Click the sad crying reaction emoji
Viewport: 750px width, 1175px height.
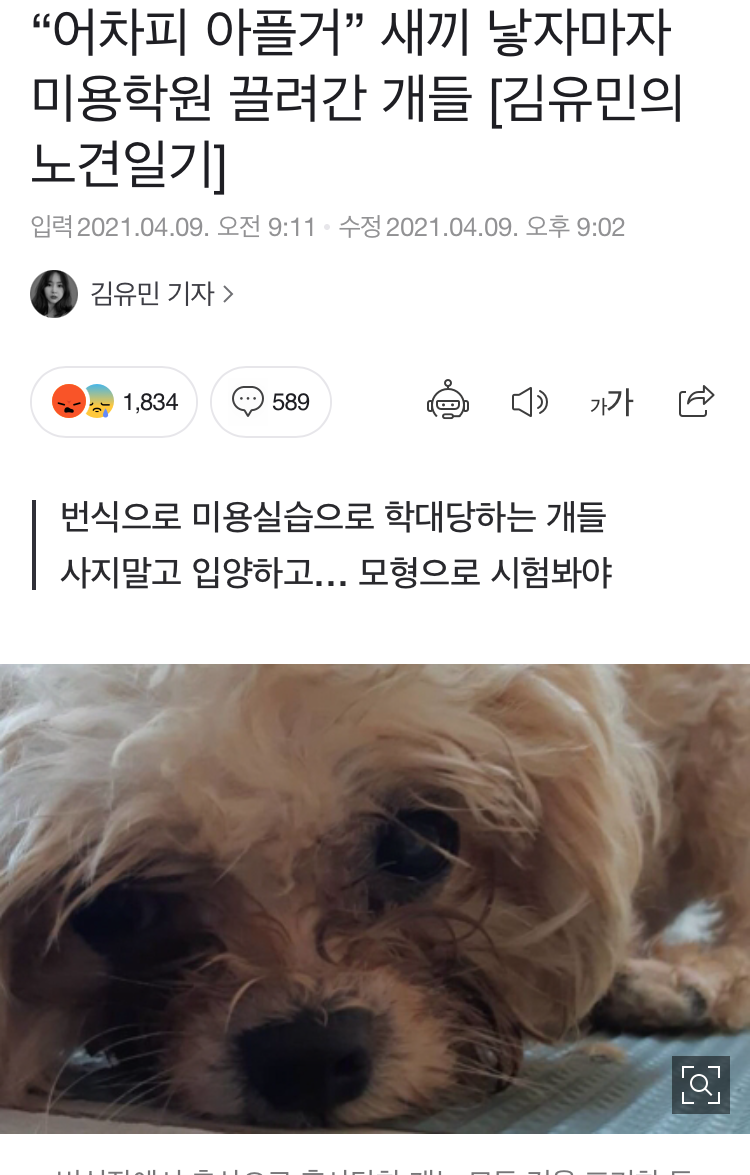(x=99, y=401)
